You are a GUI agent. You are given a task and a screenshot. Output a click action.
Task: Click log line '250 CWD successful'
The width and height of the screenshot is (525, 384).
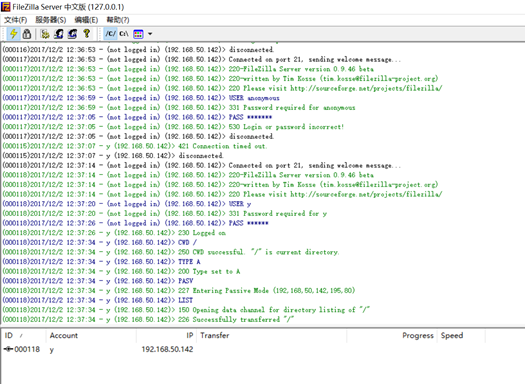171,252
